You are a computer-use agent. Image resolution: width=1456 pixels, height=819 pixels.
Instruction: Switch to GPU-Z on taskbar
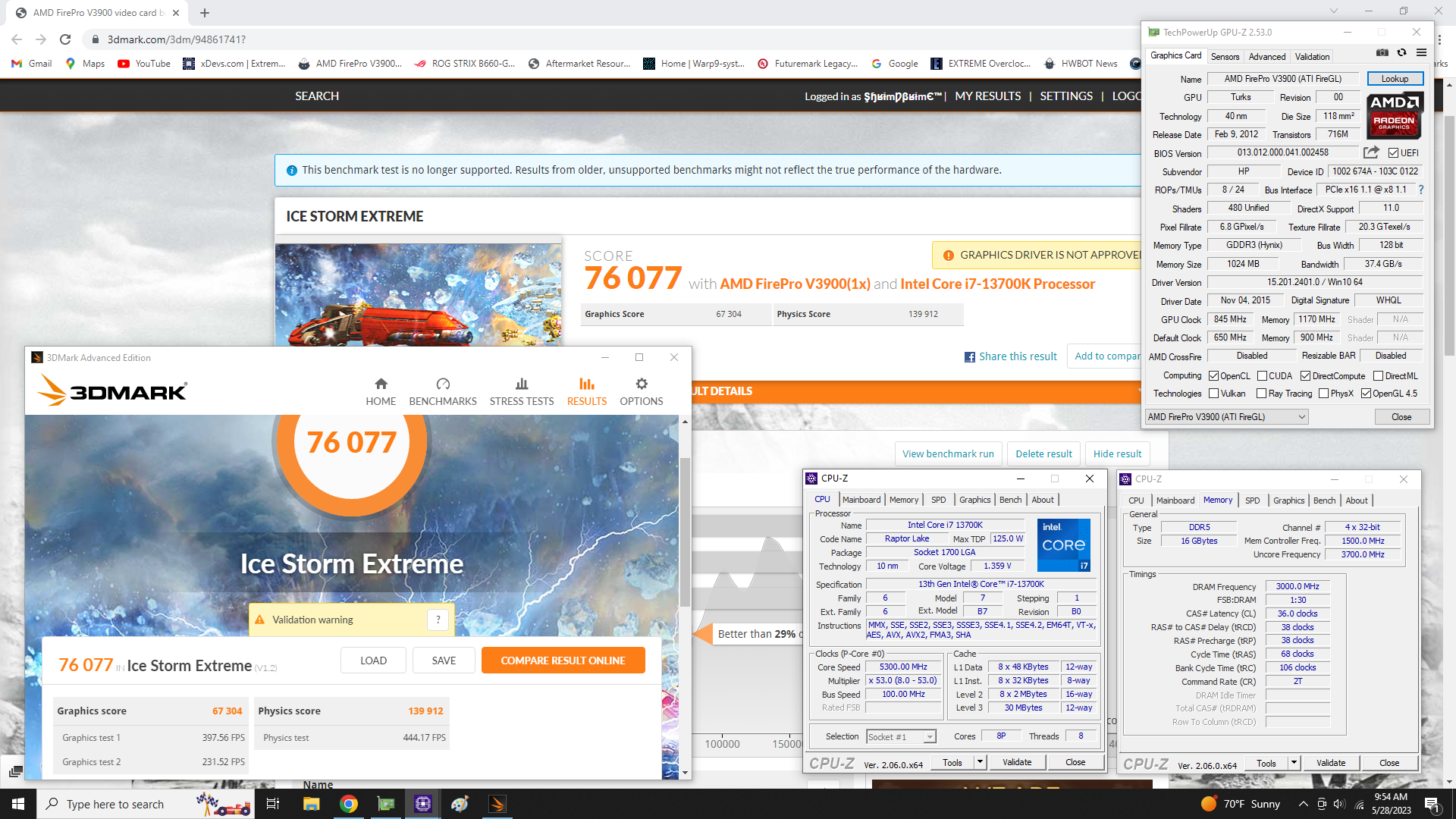[385, 804]
